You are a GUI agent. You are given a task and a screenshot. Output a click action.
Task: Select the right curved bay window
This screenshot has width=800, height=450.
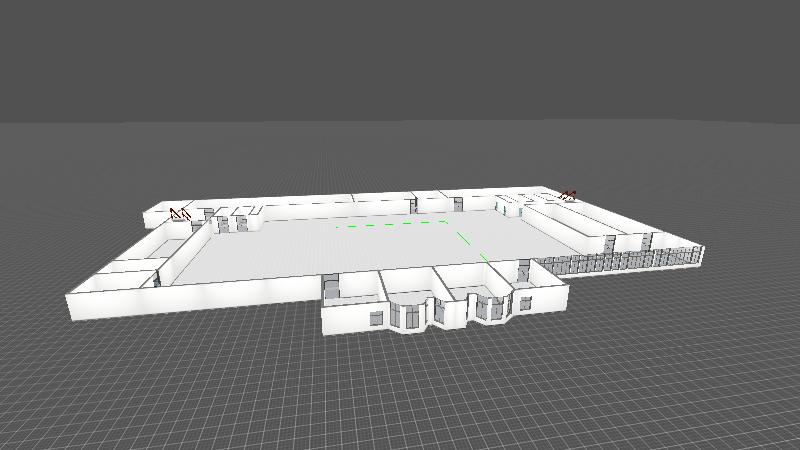tap(492, 307)
